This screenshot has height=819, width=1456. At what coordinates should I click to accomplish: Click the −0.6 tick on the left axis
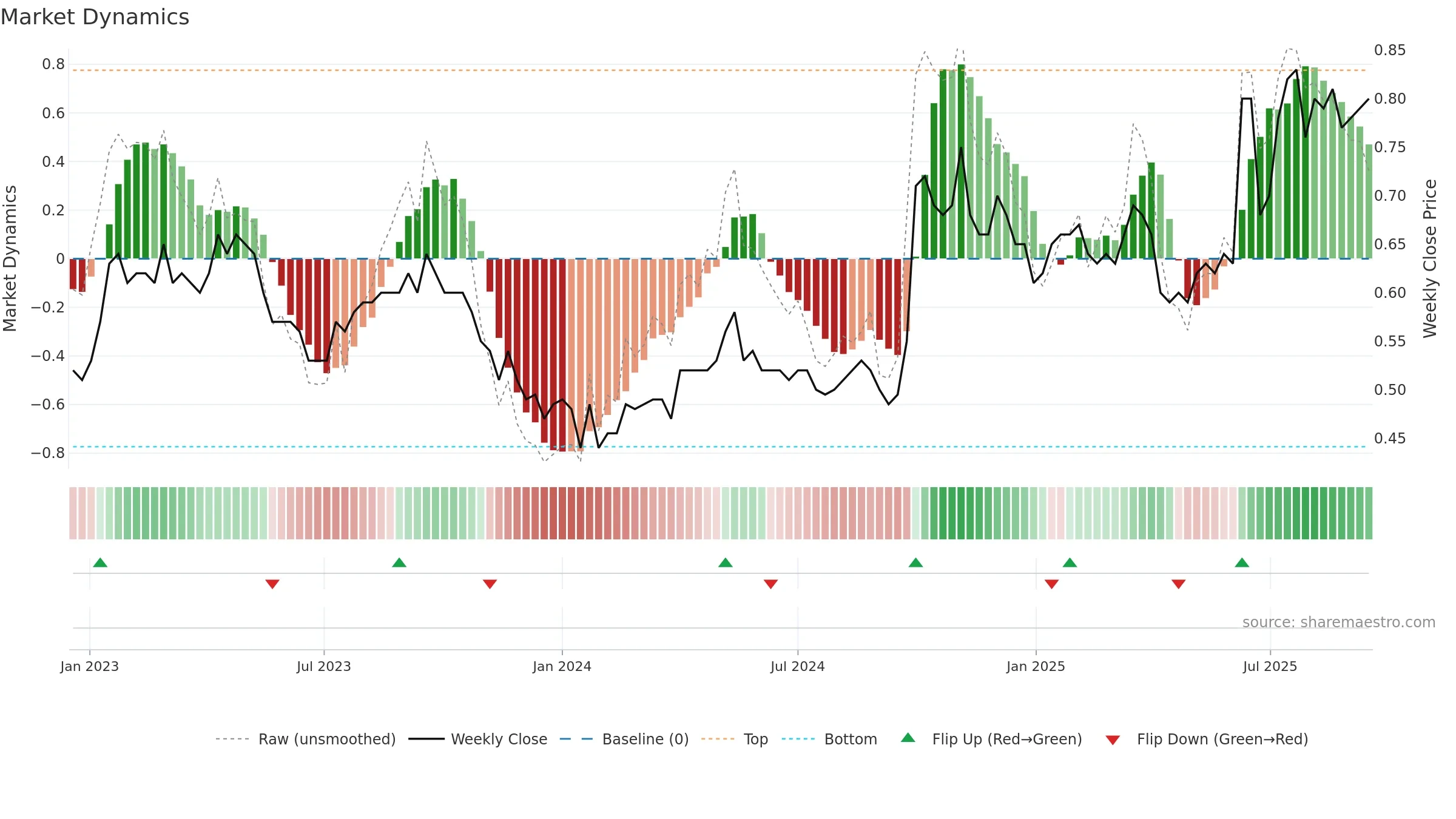pos(48,404)
